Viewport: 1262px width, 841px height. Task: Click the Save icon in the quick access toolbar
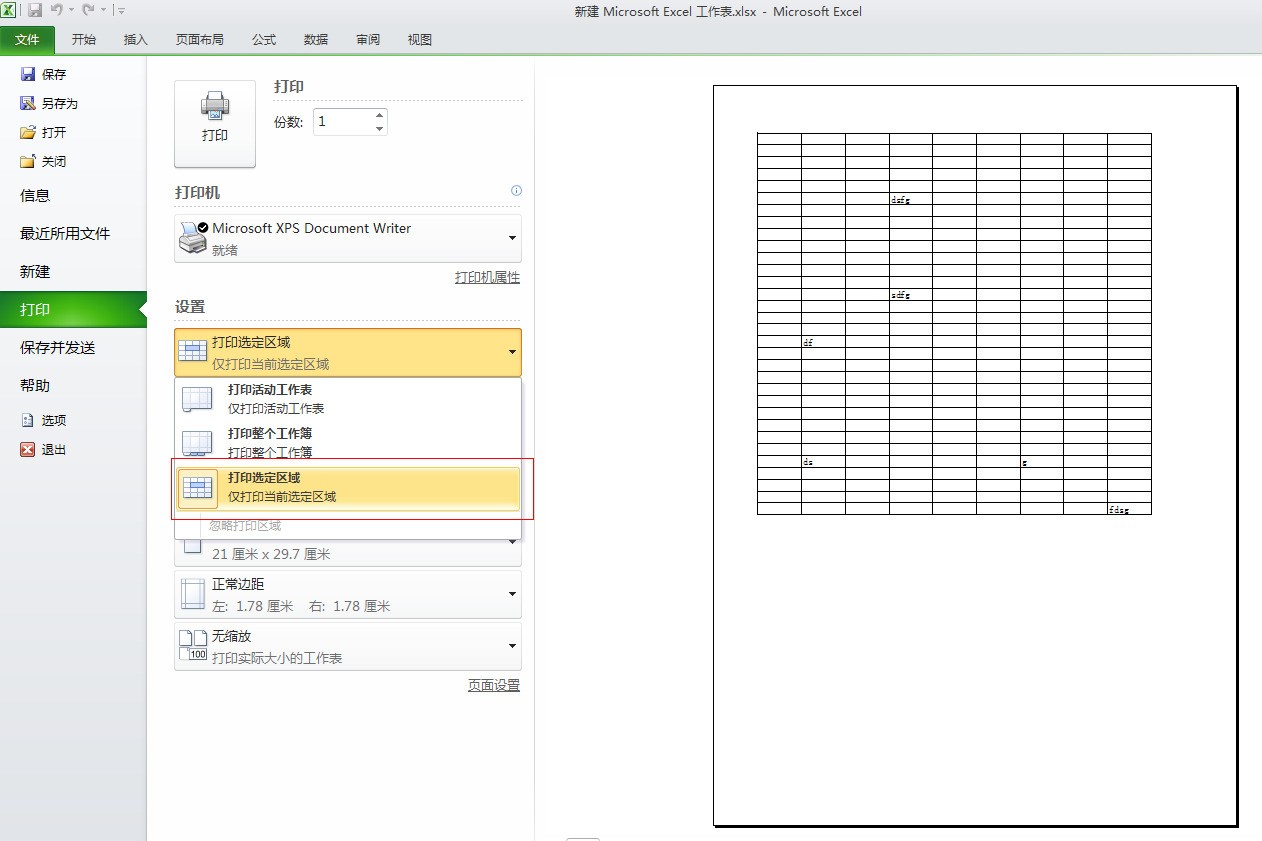(x=35, y=11)
